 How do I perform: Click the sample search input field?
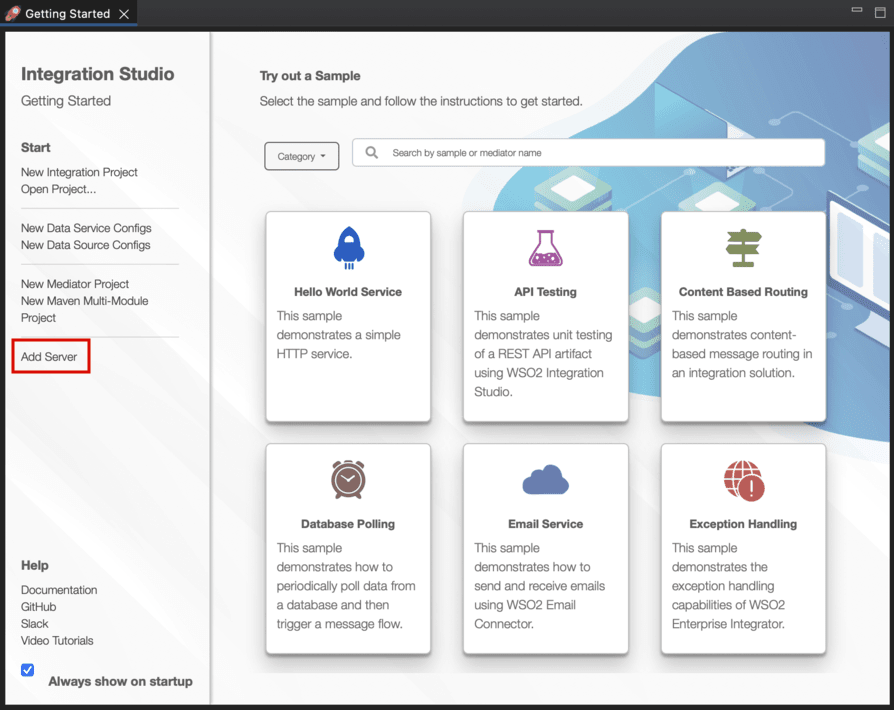(x=600, y=153)
